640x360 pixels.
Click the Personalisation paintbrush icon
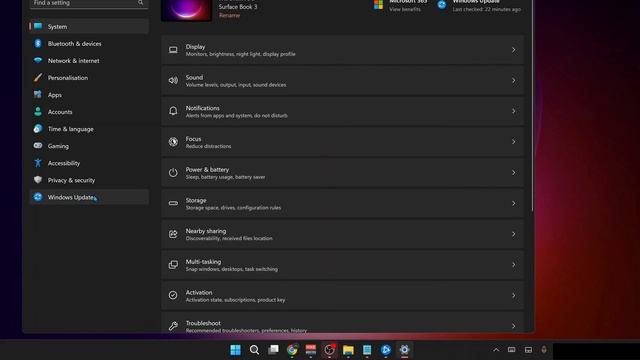point(38,78)
